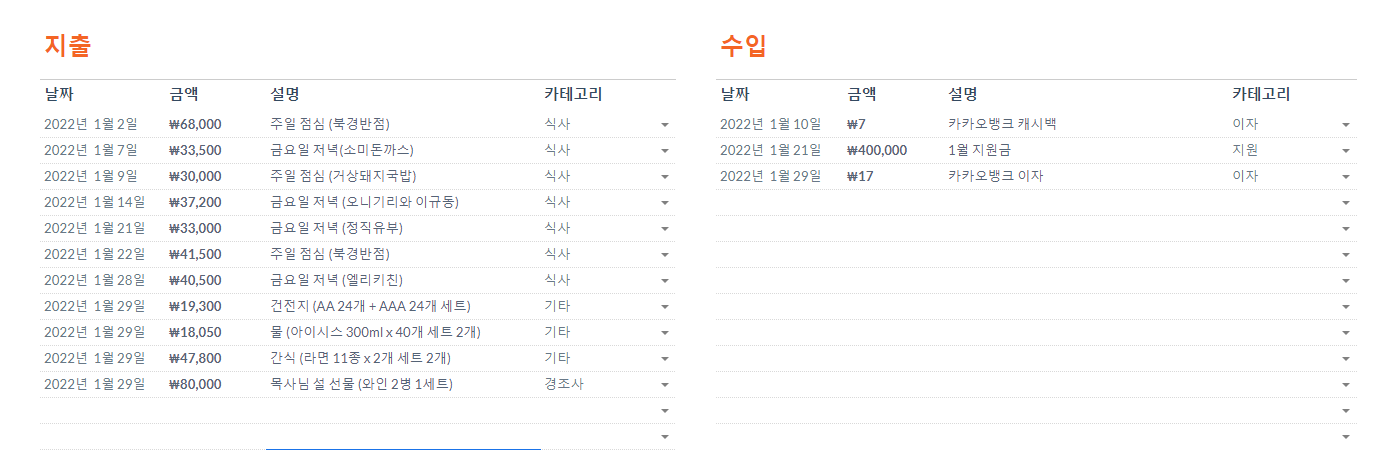Expand category dropdown for 1월 지원금 income
Viewport: 1395px width, 450px height.
tap(1346, 151)
